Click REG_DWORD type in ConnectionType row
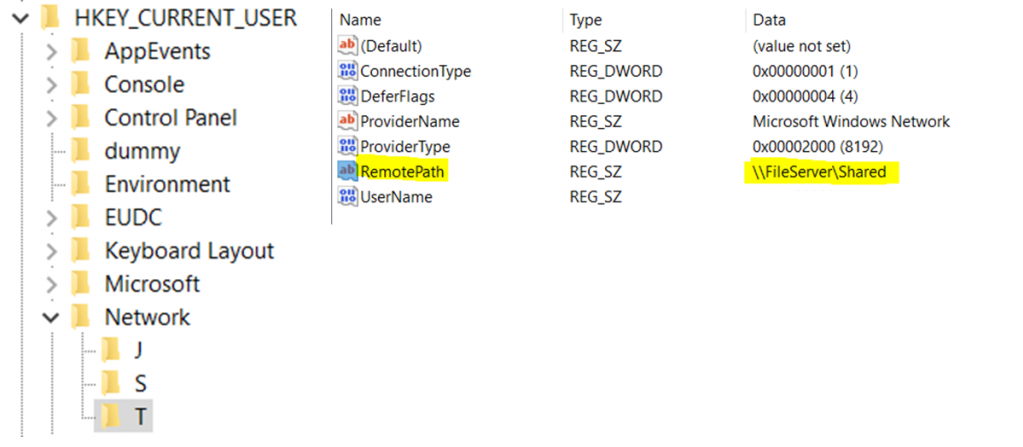The image size is (1023, 447). 616,71
